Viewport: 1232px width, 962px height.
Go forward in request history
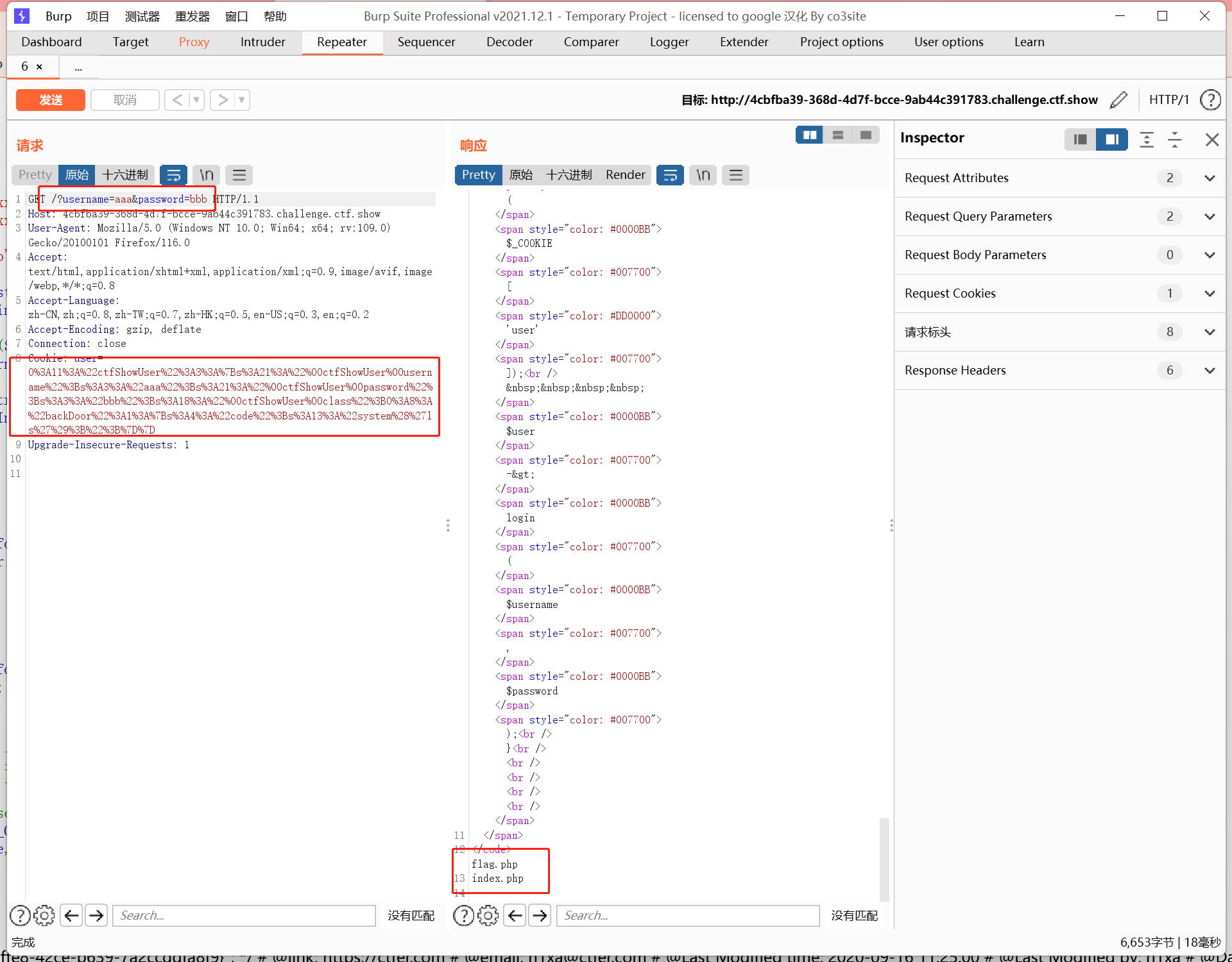[x=223, y=100]
